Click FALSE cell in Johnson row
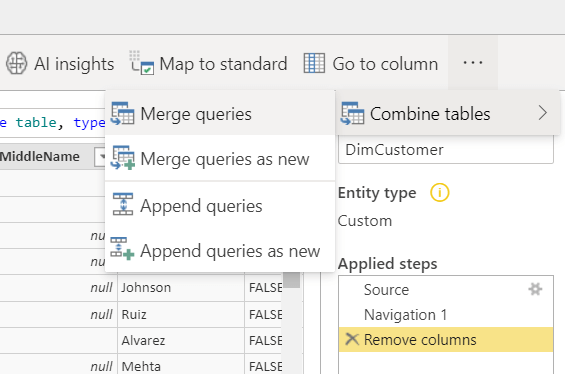 pyautogui.click(x=264, y=288)
